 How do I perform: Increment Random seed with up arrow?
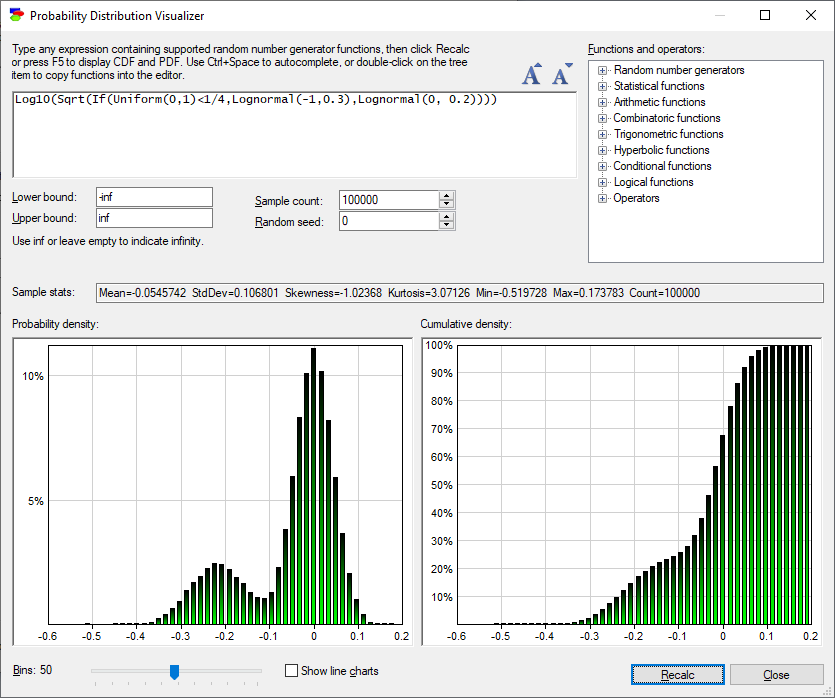pyautogui.click(x=447, y=216)
